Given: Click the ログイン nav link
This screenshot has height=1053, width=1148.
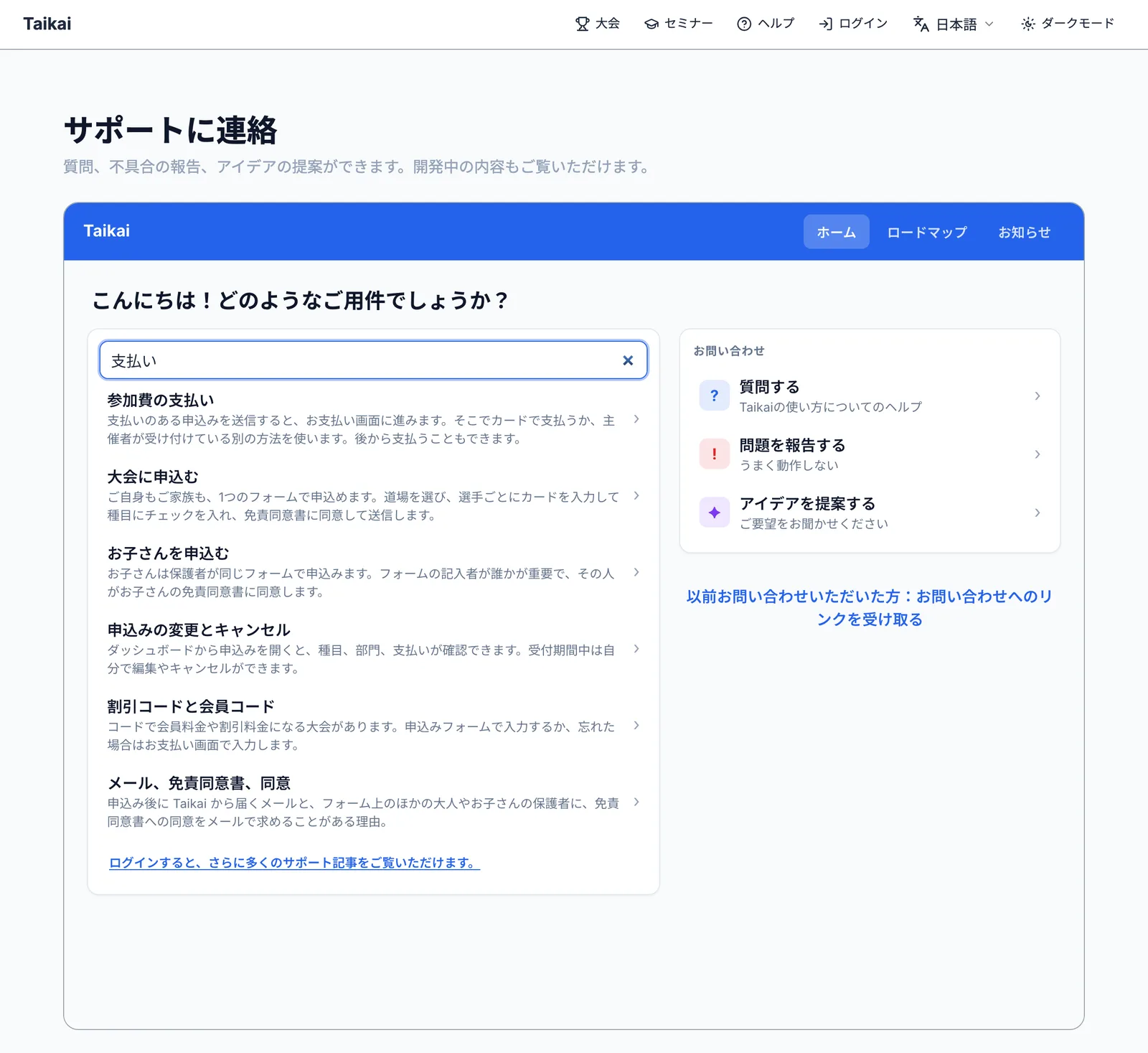Looking at the screenshot, I should [853, 24].
